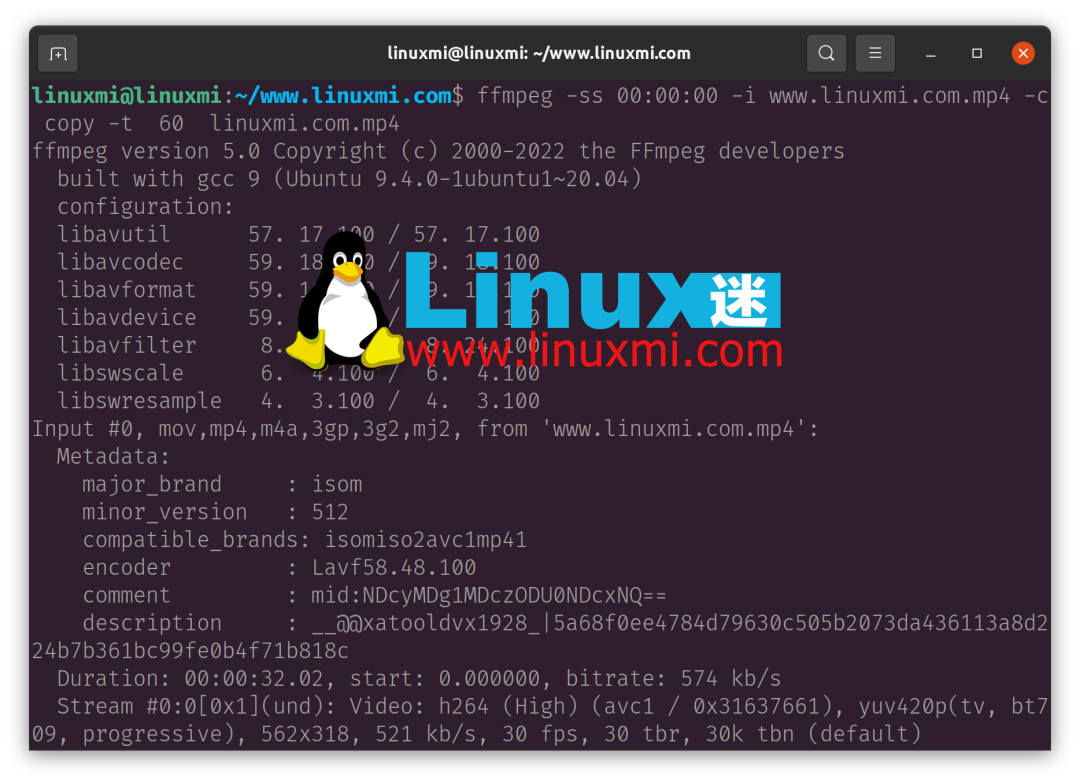Click the comment mid:NDcyMDg1... line

(375, 595)
